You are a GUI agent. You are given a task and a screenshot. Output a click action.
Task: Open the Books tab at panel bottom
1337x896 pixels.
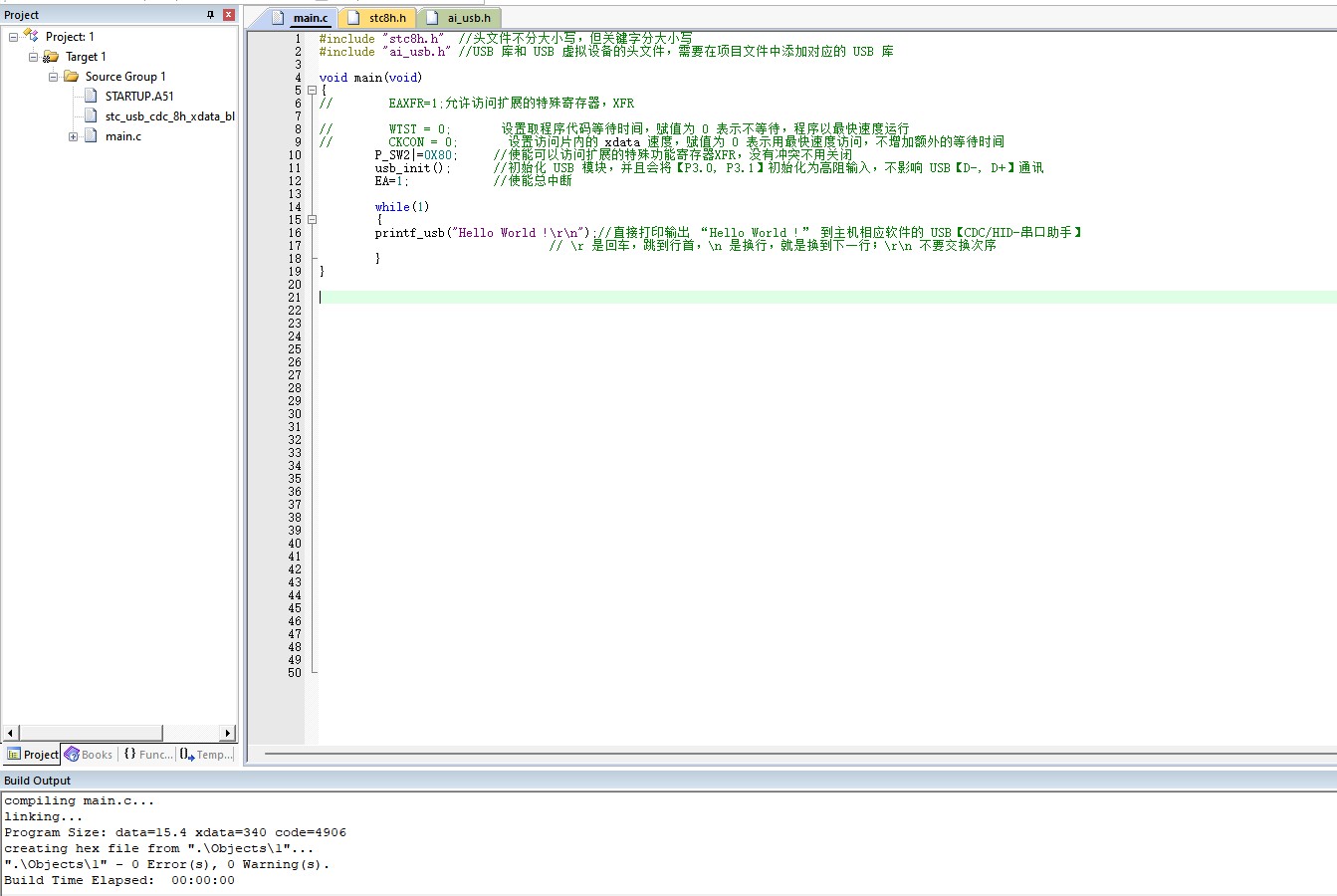point(89,755)
